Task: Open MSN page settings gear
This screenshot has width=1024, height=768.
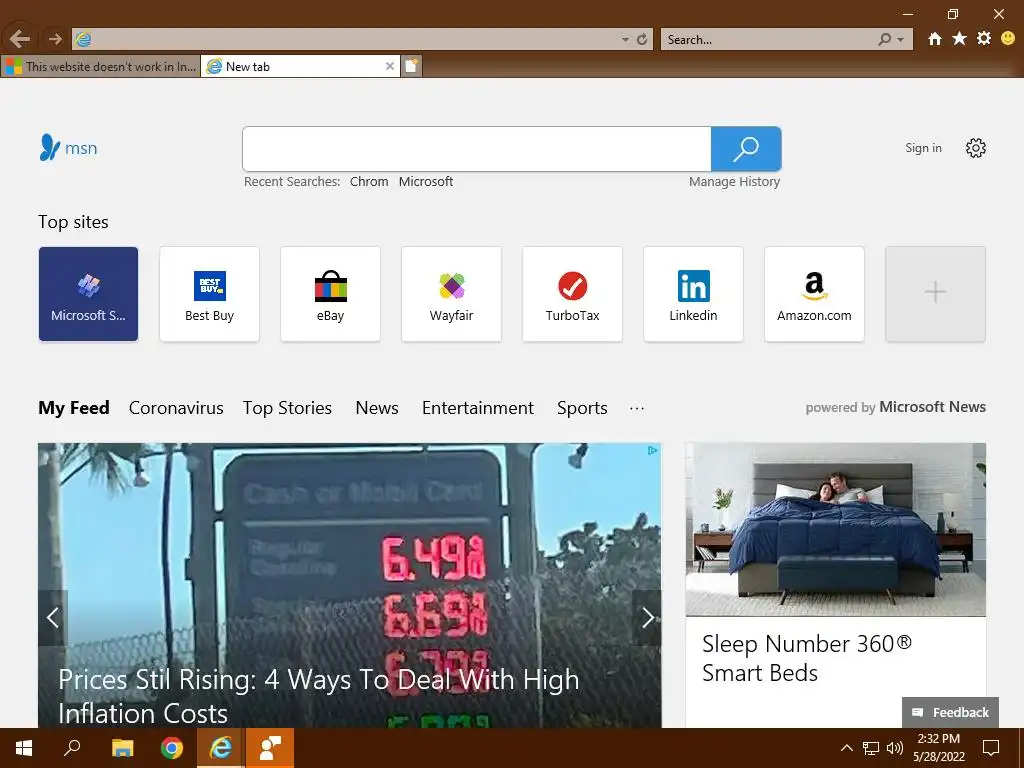Action: 976,148
